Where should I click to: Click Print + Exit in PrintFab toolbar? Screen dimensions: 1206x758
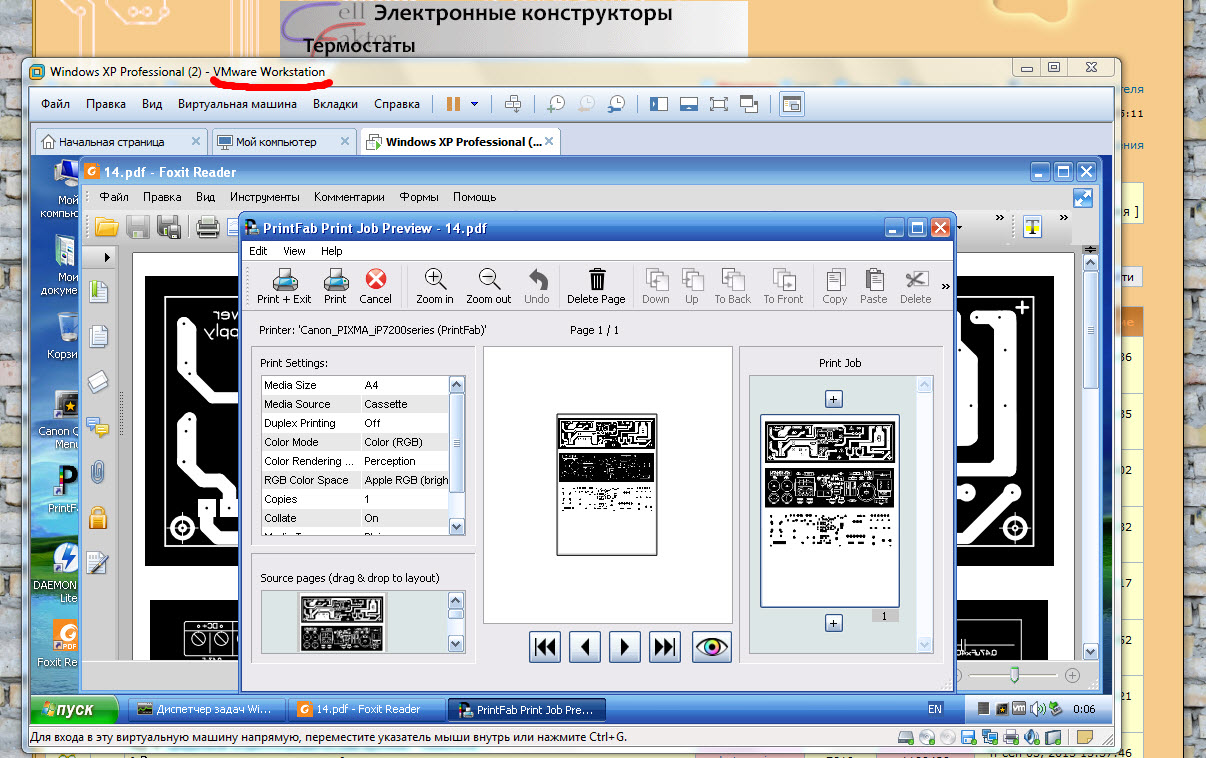coord(284,286)
